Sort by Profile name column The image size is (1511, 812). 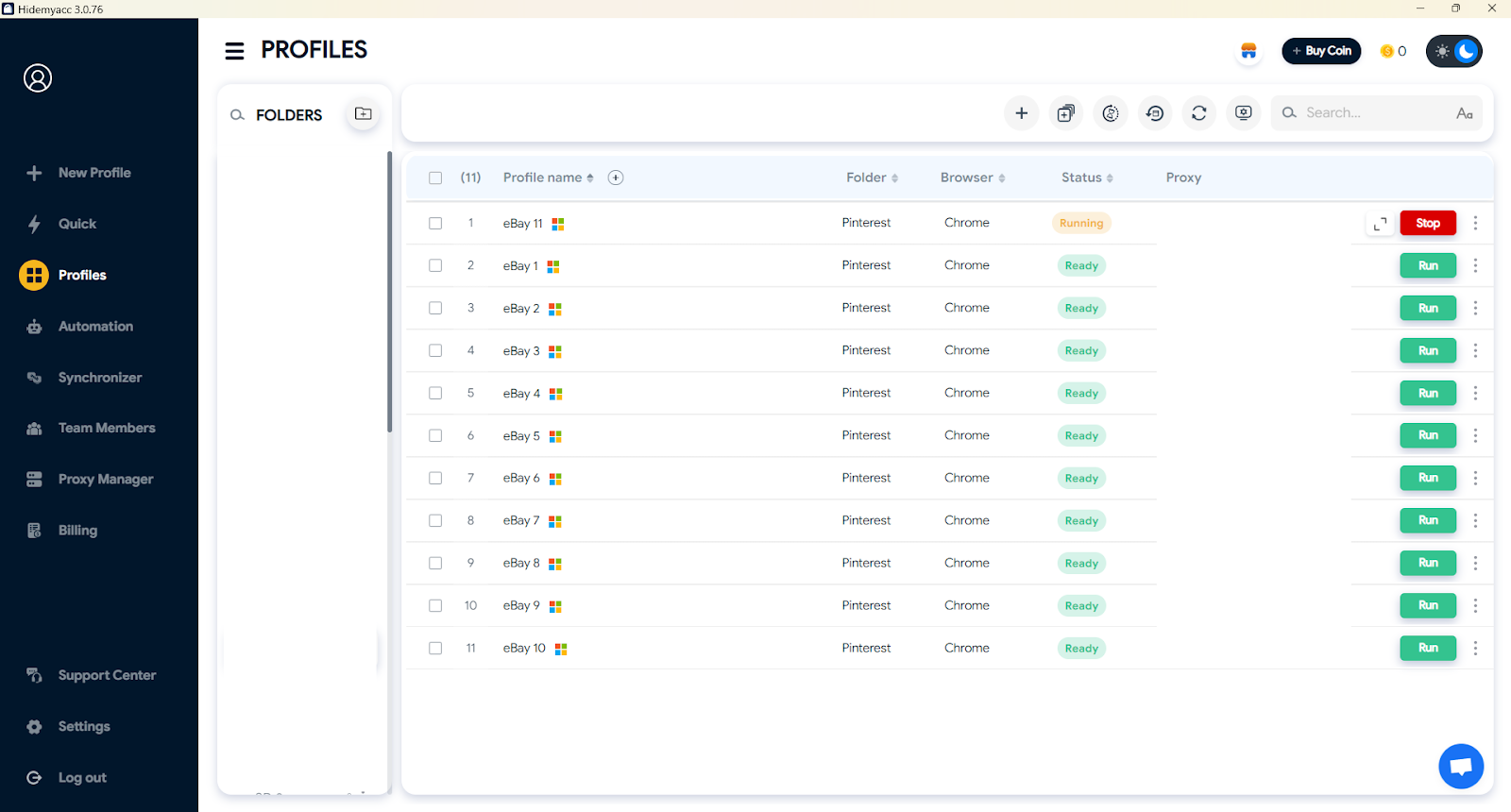[549, 178]
